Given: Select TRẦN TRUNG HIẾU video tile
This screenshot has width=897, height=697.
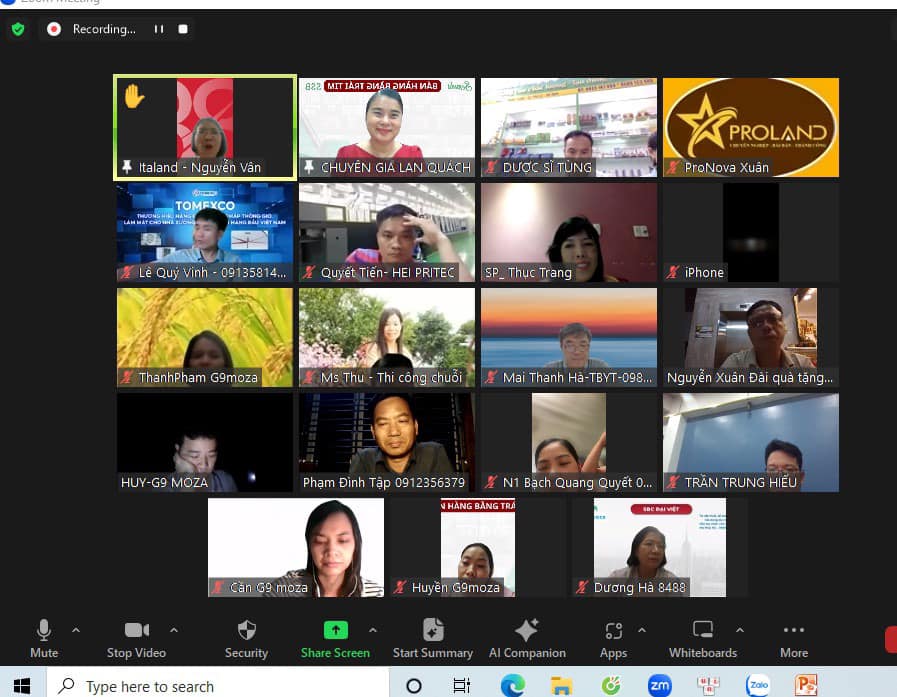Looking at the screenshot, I should point(751,442).
